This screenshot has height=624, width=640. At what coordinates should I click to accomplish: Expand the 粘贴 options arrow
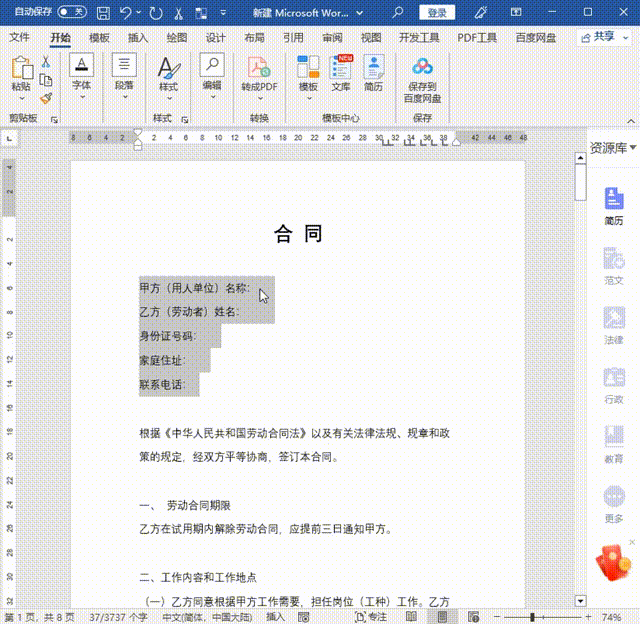pyautogui.click(x=22, y=98)
